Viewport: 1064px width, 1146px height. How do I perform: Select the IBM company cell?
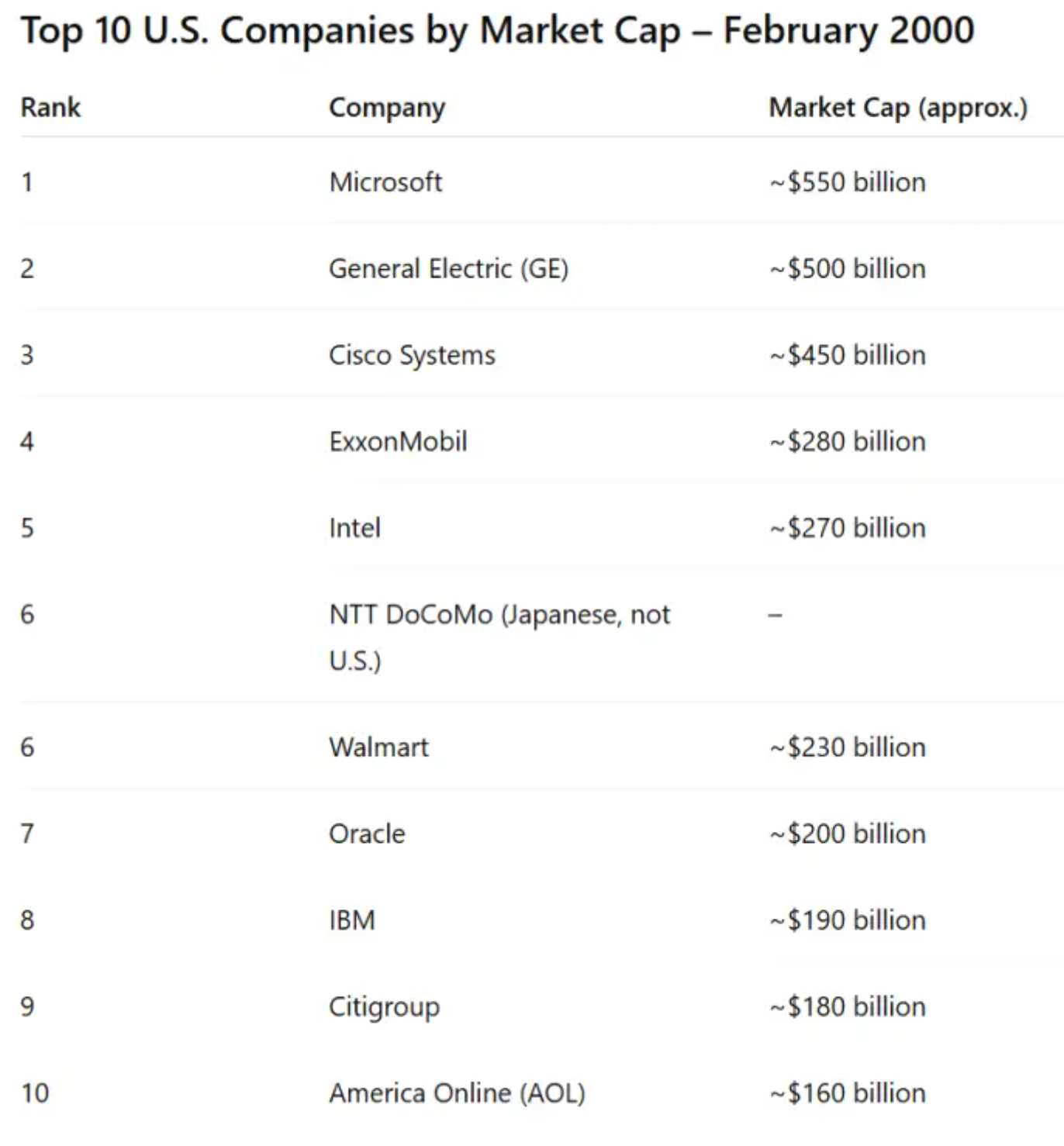(352, 920)
